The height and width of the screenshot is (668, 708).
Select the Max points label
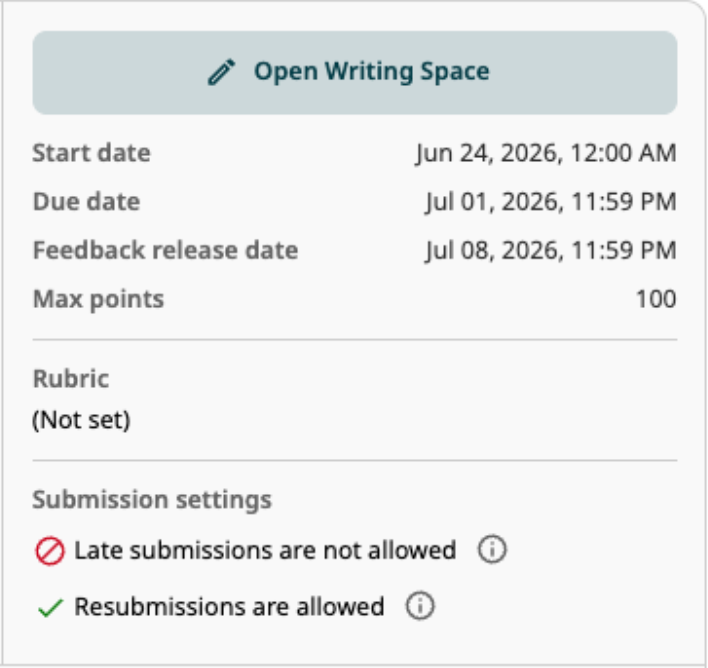pyautogui.click(x=98, y=299)
